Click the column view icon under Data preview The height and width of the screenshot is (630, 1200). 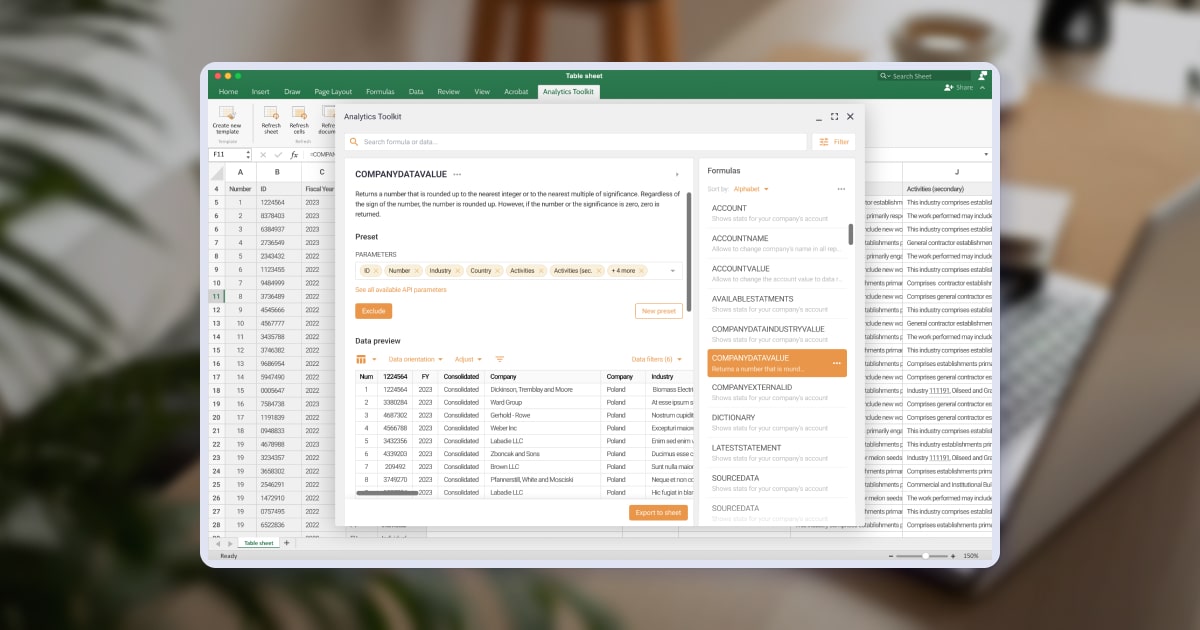[x=361, y=359]
